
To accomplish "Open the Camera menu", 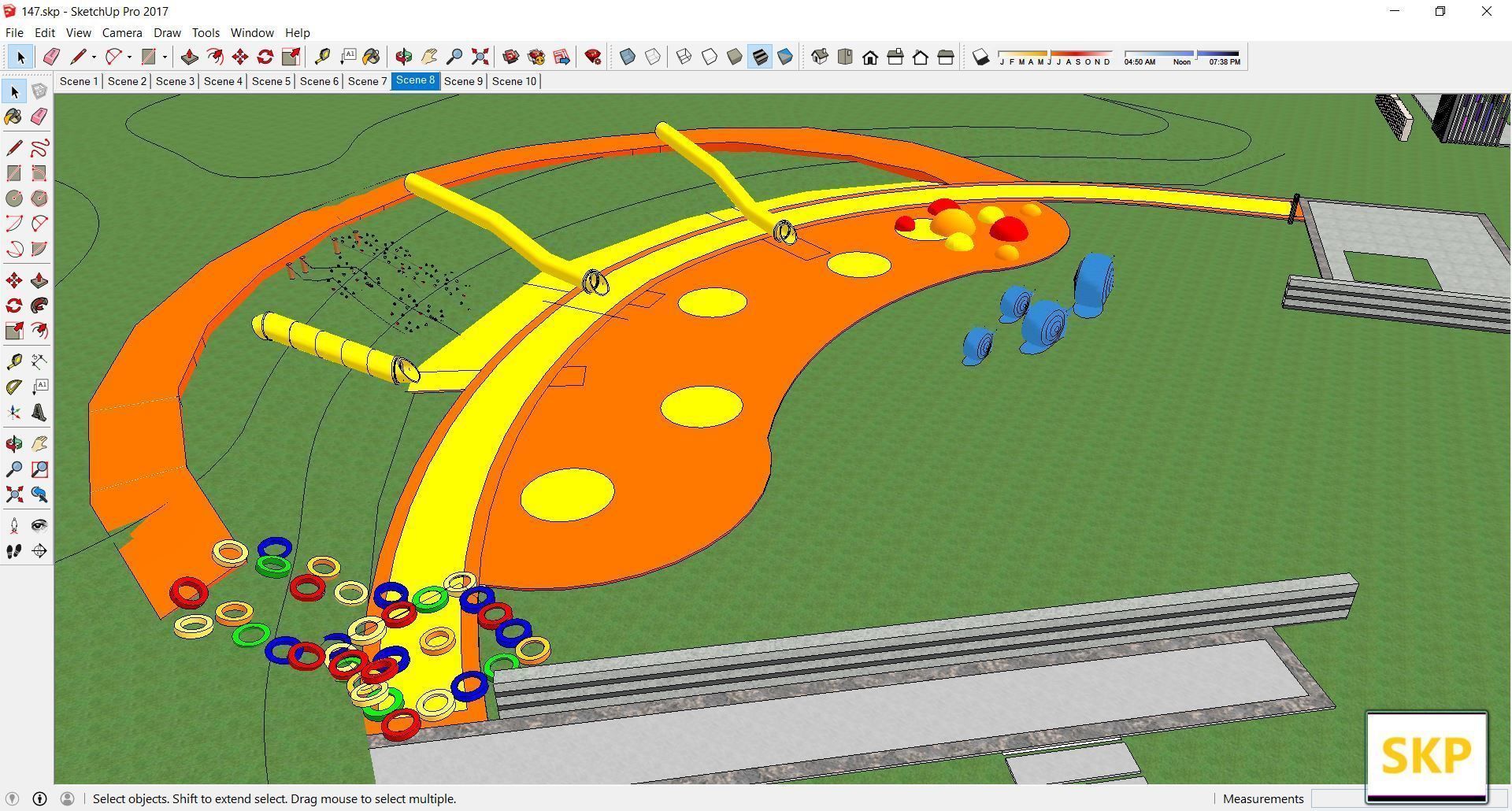I will (x=122, y=32).
